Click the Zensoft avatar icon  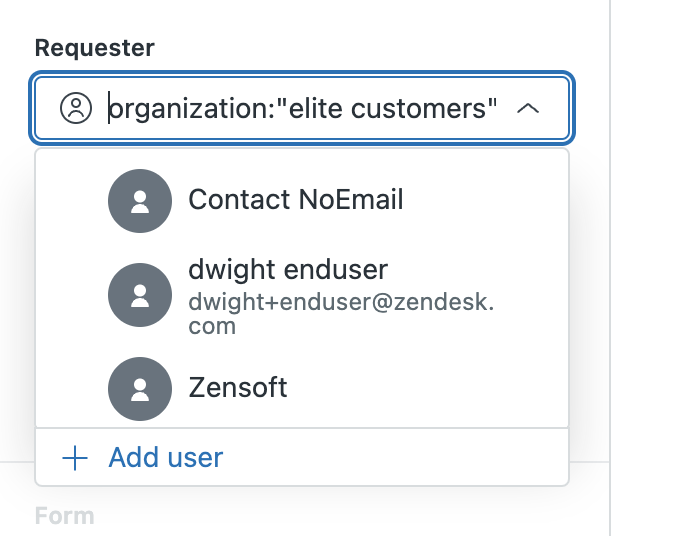pos(140,388)
